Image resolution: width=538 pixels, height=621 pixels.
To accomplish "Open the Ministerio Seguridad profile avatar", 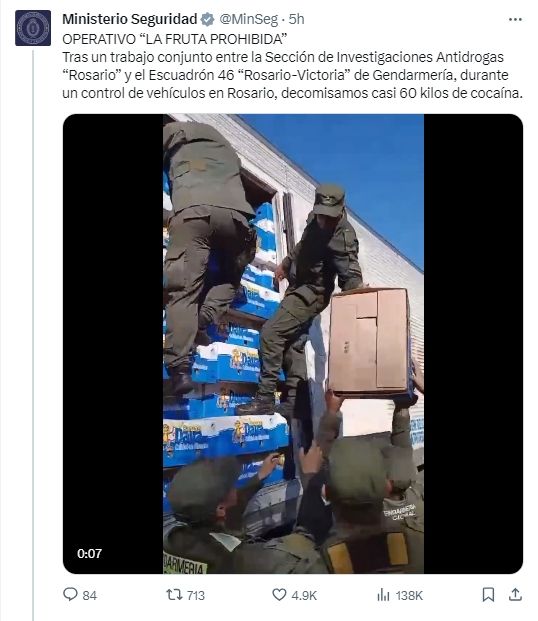I will tap(33, 28).
